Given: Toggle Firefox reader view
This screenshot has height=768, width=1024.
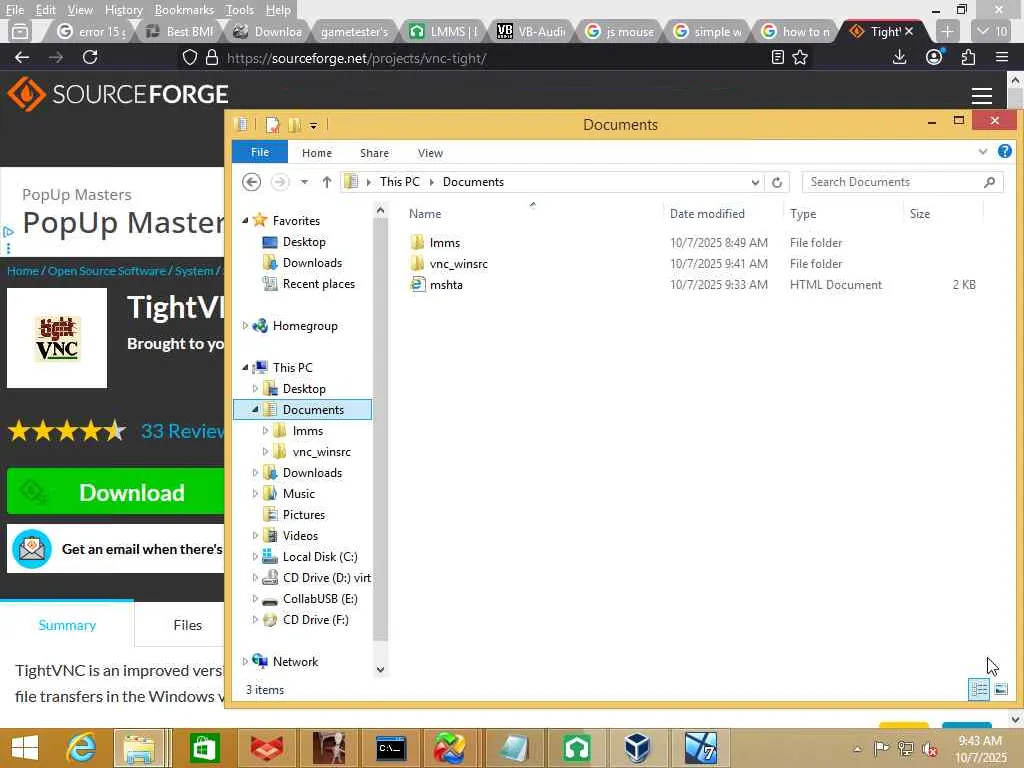Looking at the screenshot, I should (777, 57).
